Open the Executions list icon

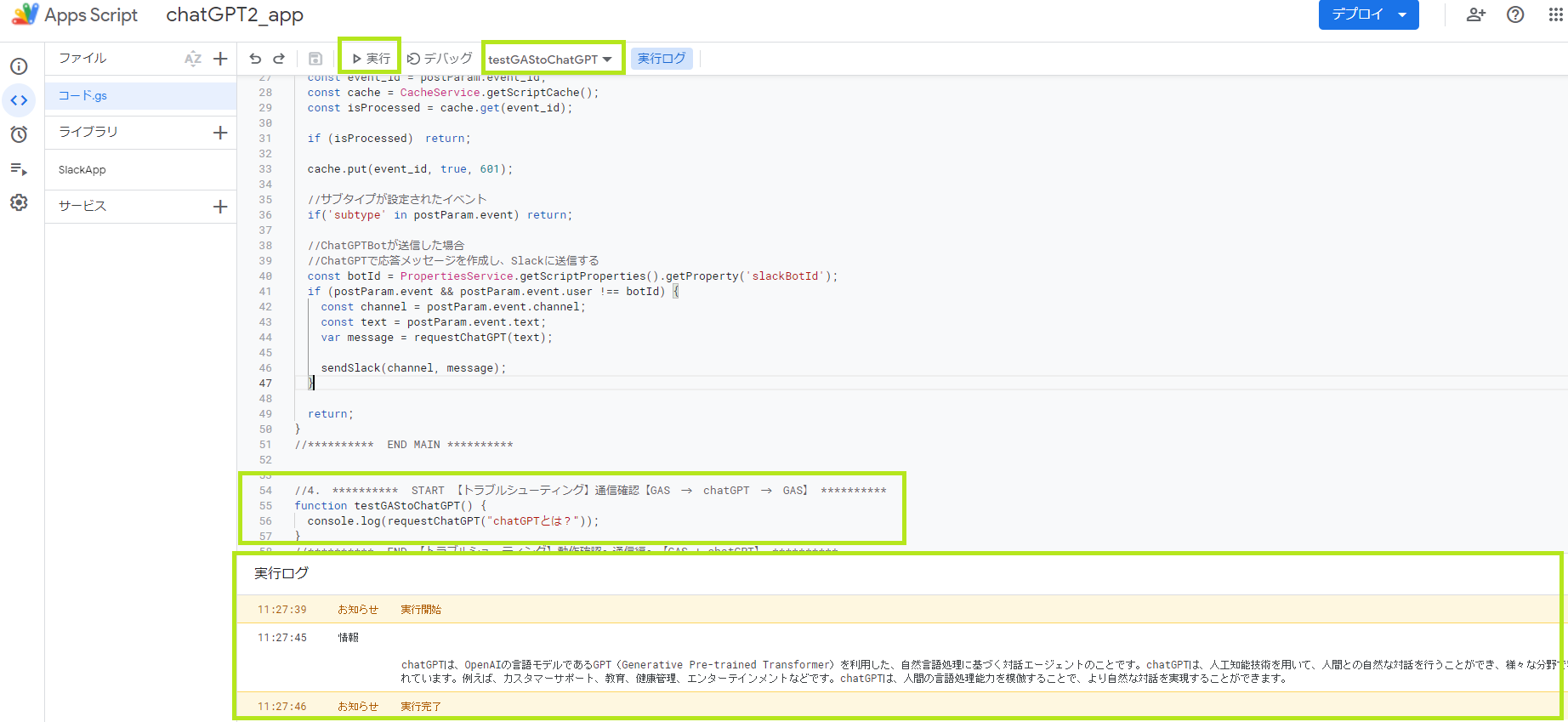tap(19, 169)
